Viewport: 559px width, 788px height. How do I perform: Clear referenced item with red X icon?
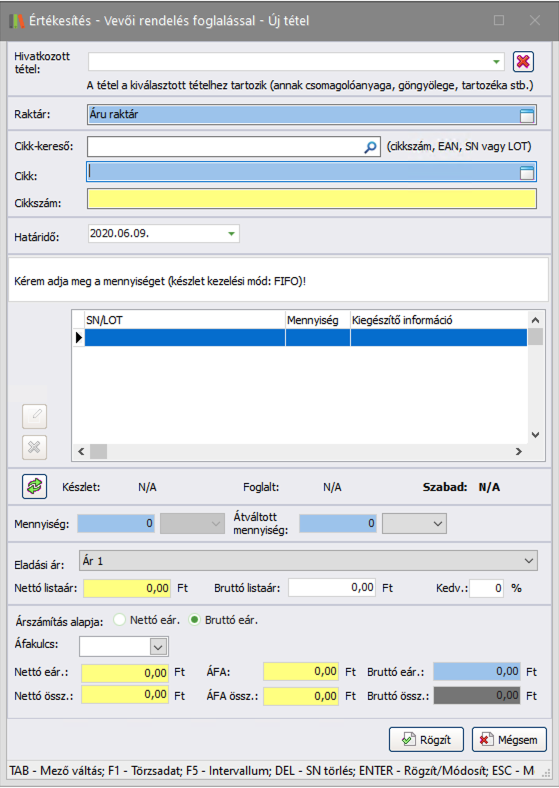[x=523, y=62]
